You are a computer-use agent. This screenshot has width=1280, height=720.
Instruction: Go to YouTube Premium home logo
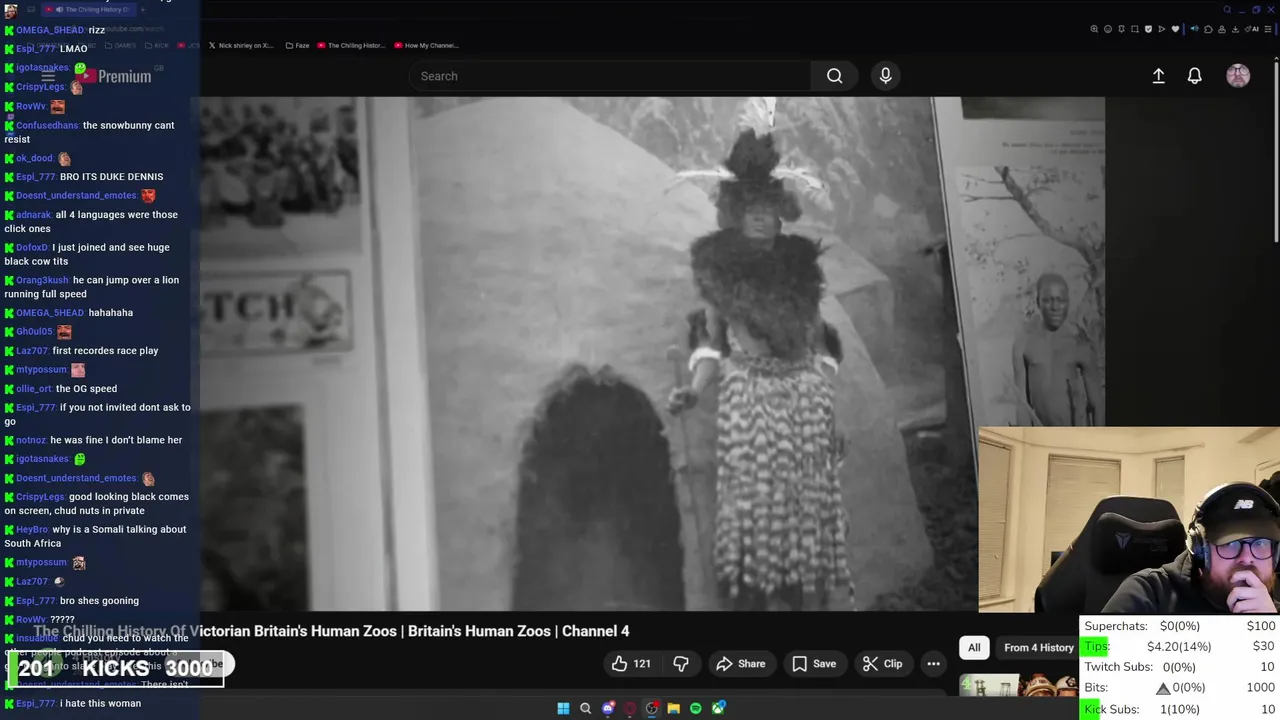coord(114,76)
